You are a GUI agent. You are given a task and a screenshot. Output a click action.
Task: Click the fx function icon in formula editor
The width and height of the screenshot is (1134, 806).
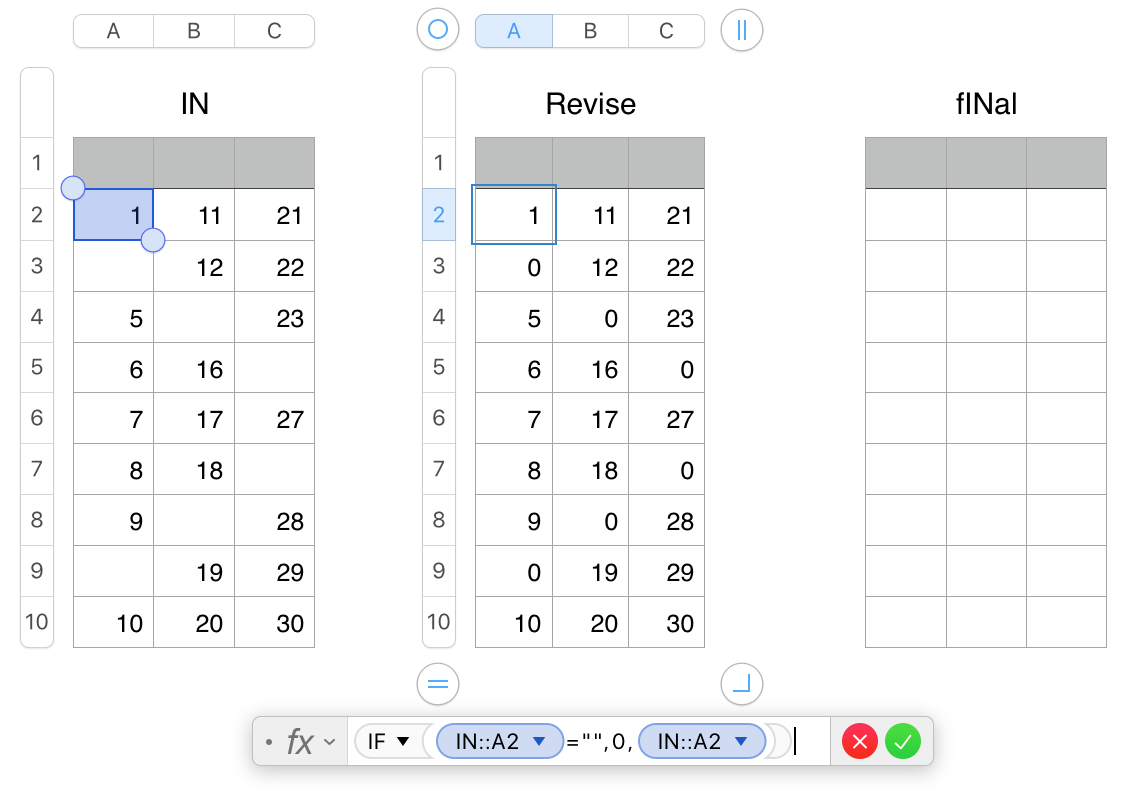click(300, 742)
